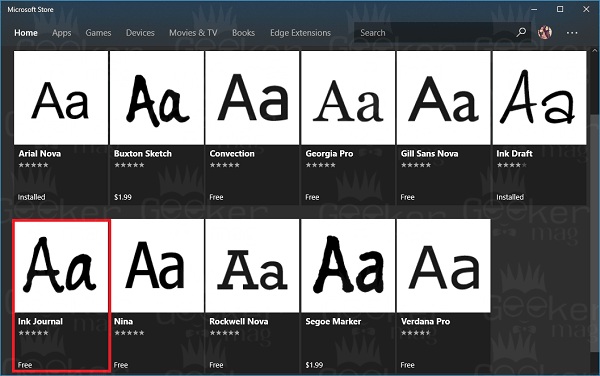Click the $1.99 price under Segoe Marker
The image size is (600, 376).
point(314,365)
